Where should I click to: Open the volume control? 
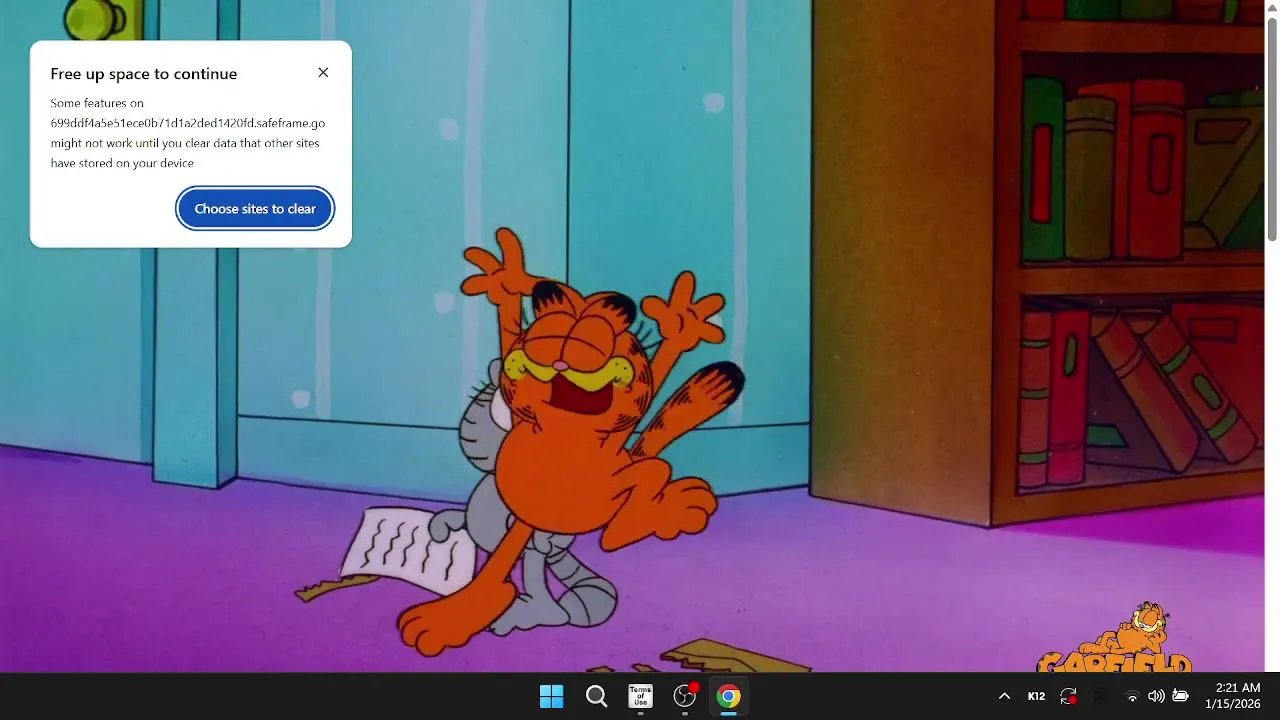click(1156, 696)
